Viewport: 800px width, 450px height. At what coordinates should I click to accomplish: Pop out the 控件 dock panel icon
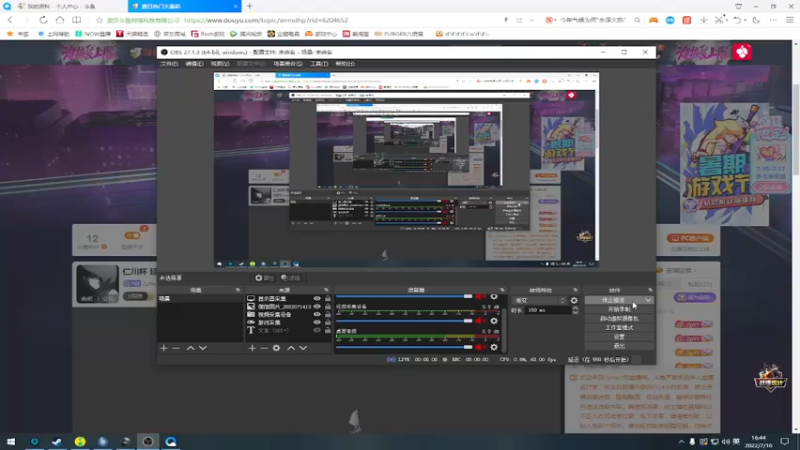[650, 290]
